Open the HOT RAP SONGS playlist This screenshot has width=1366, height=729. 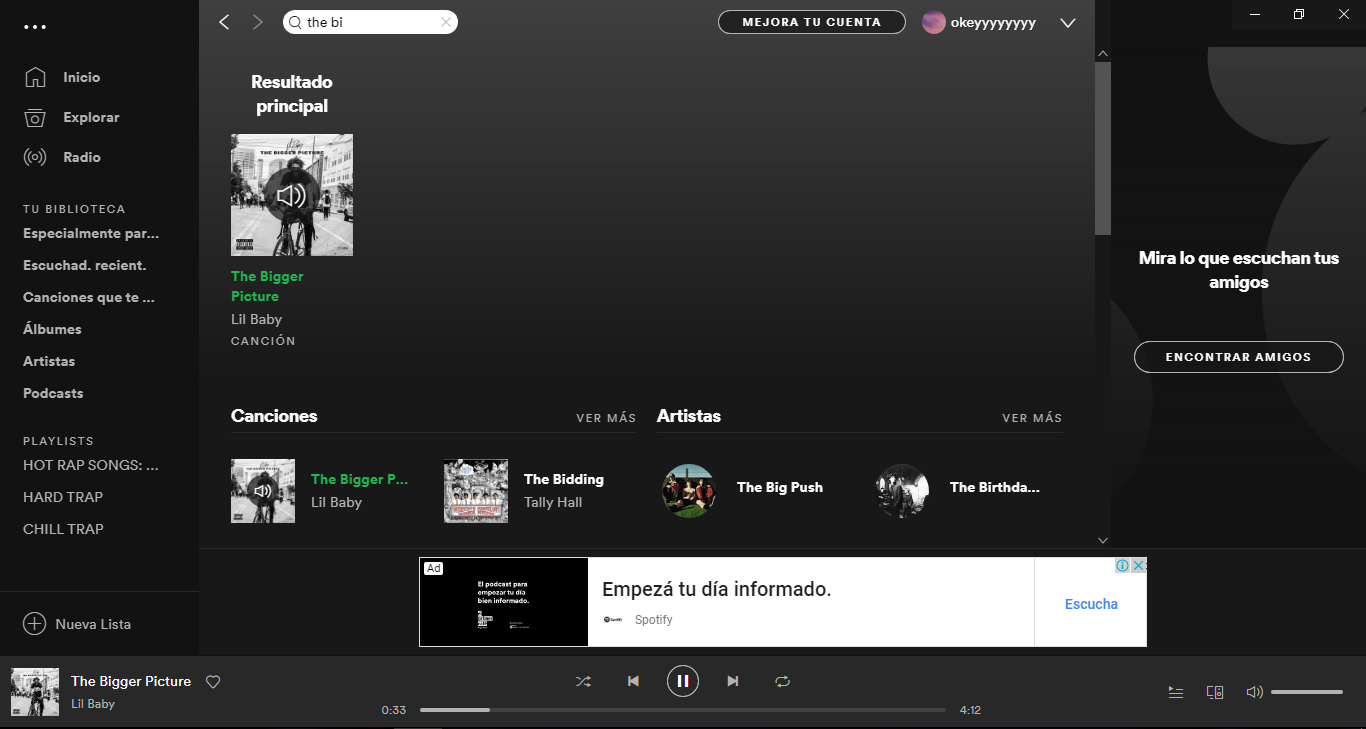click(x=91, y=465)
